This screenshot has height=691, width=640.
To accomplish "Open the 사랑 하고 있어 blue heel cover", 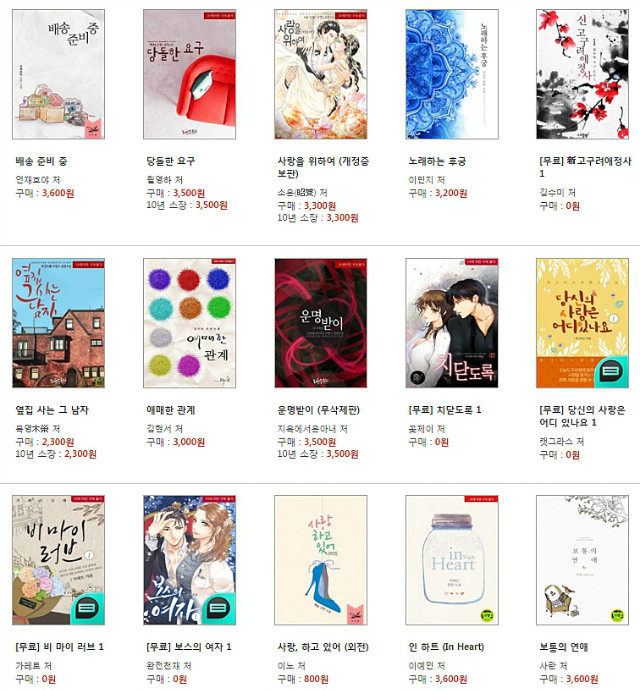I will click(x=320, y=560).
